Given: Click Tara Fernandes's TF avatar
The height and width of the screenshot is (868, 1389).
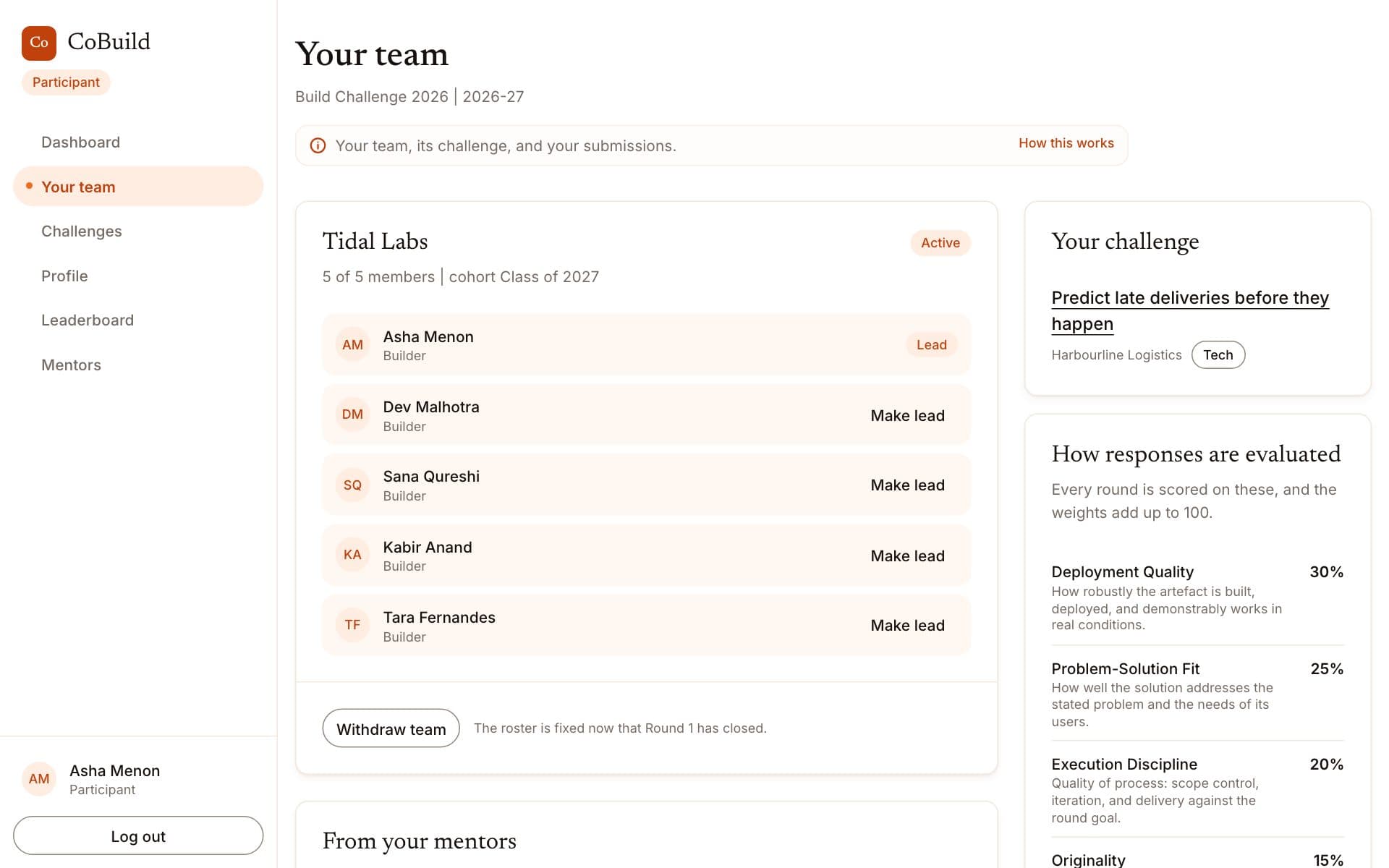Looking at the screenshot, I should tap(352, 625).
